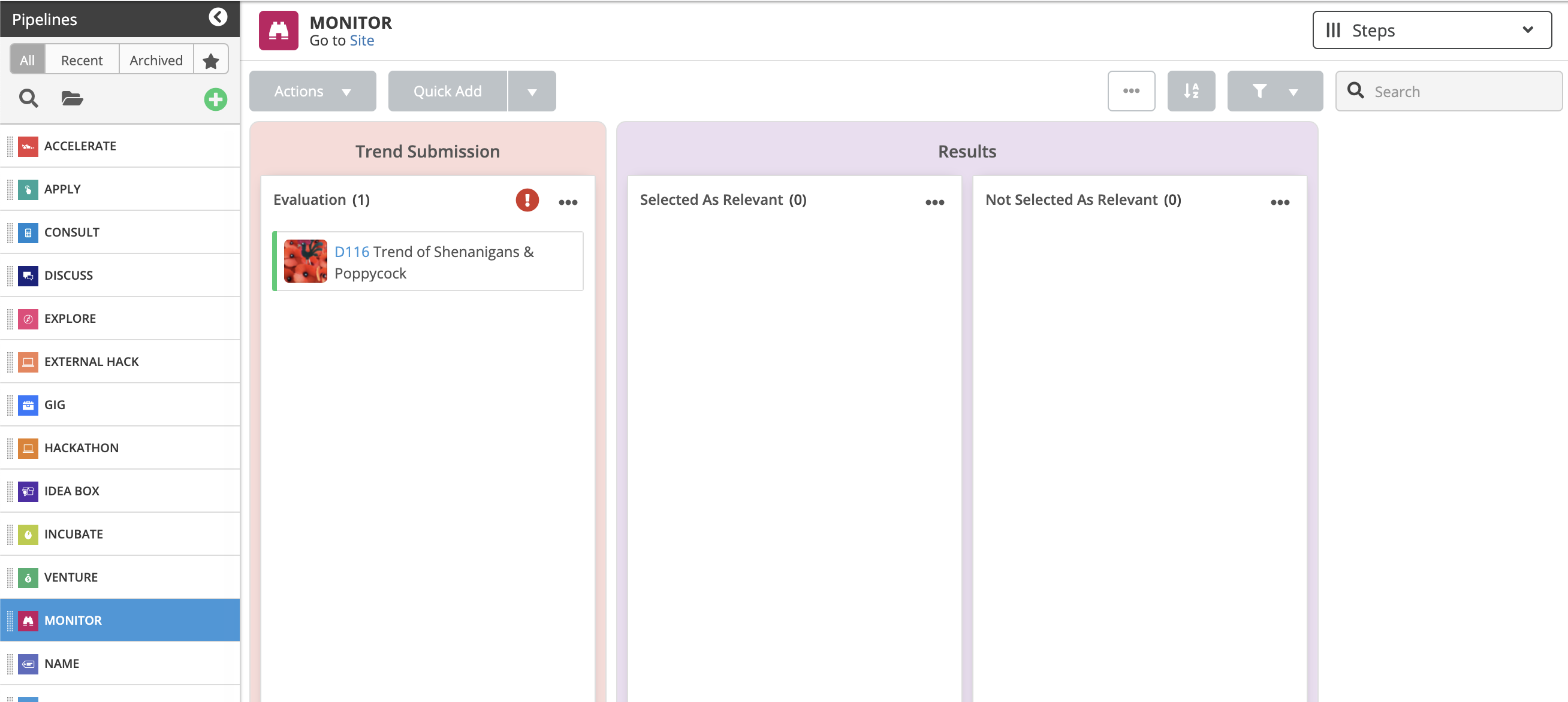Viewport: 1568px width, 702px height.
Task: Click the Selected As Relevant (0) title
Action: [x=723, y=200]
